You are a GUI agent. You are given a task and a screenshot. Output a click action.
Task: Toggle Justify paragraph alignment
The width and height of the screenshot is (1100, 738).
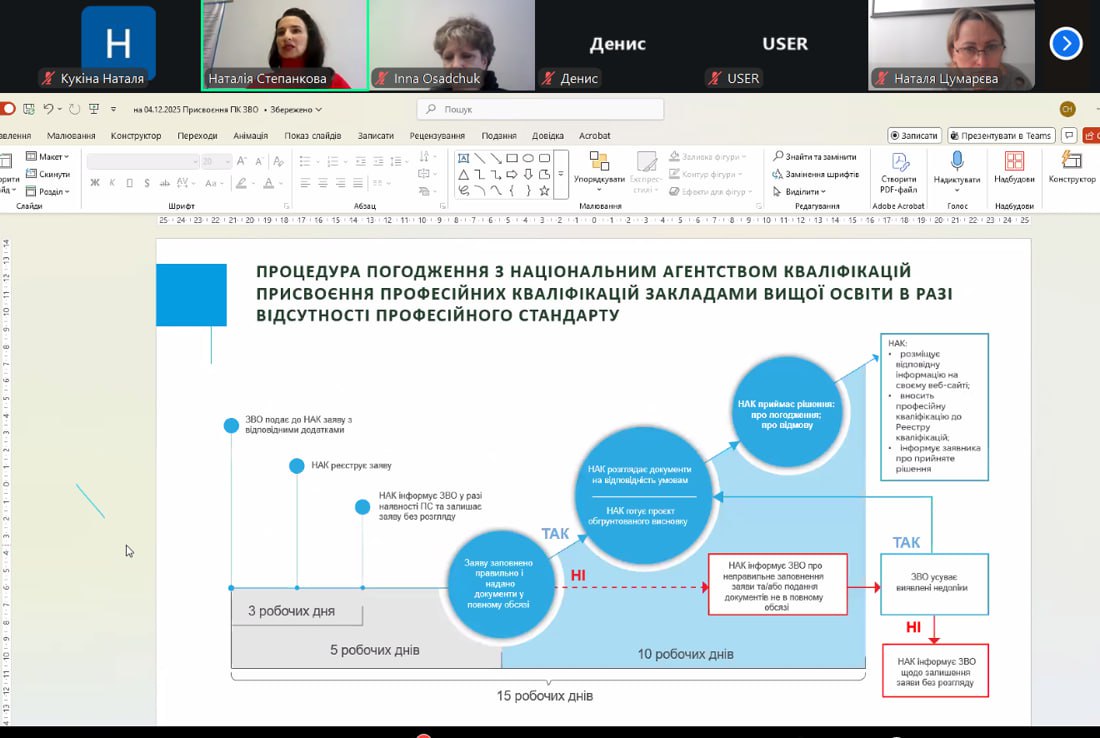[358, 183]
